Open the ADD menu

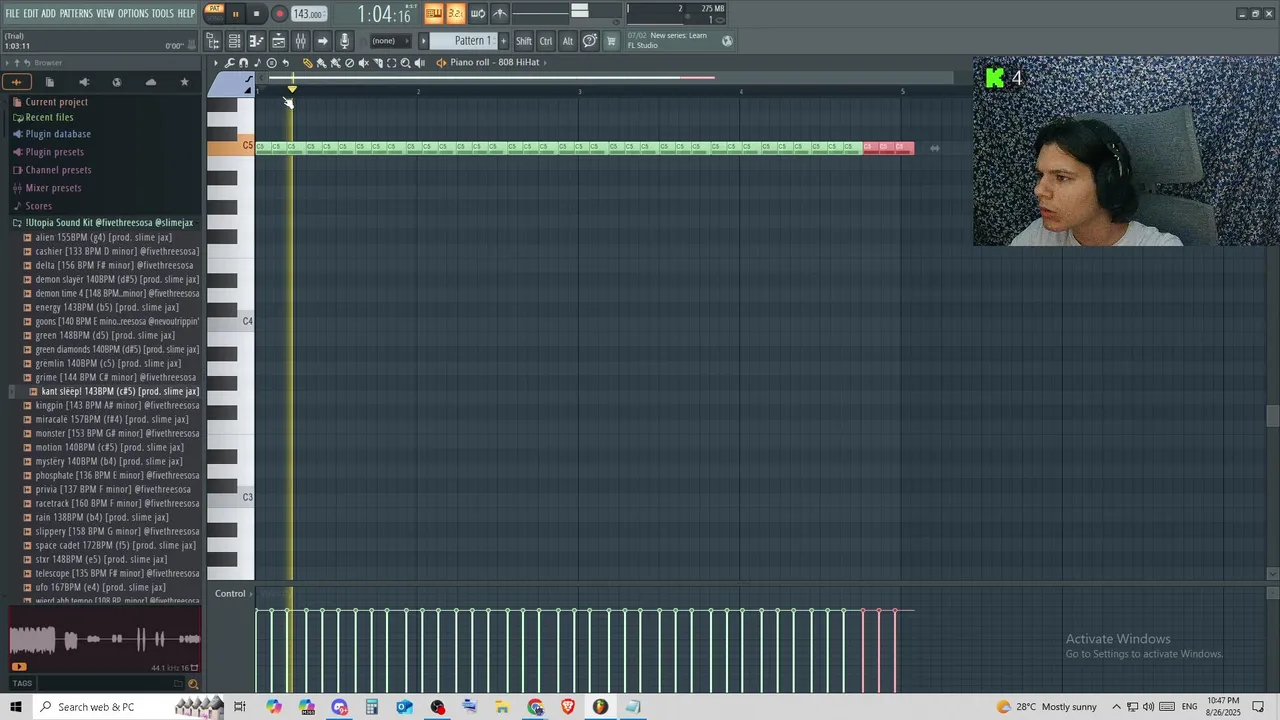(49, 14)
